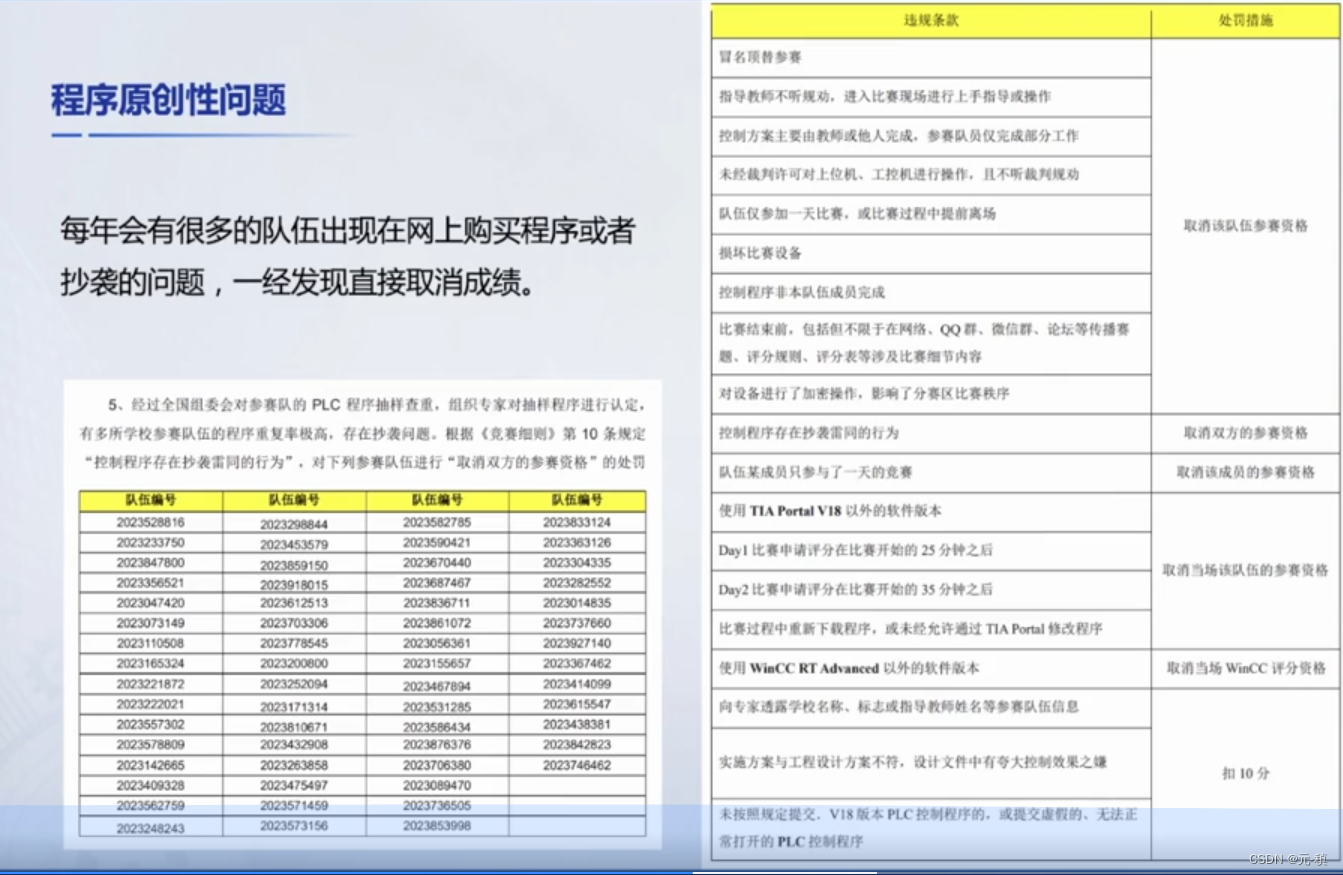The height and width of the screenshot is (875, 1343).
Task: Click team number 2023298844
Action: coord(294,524)
